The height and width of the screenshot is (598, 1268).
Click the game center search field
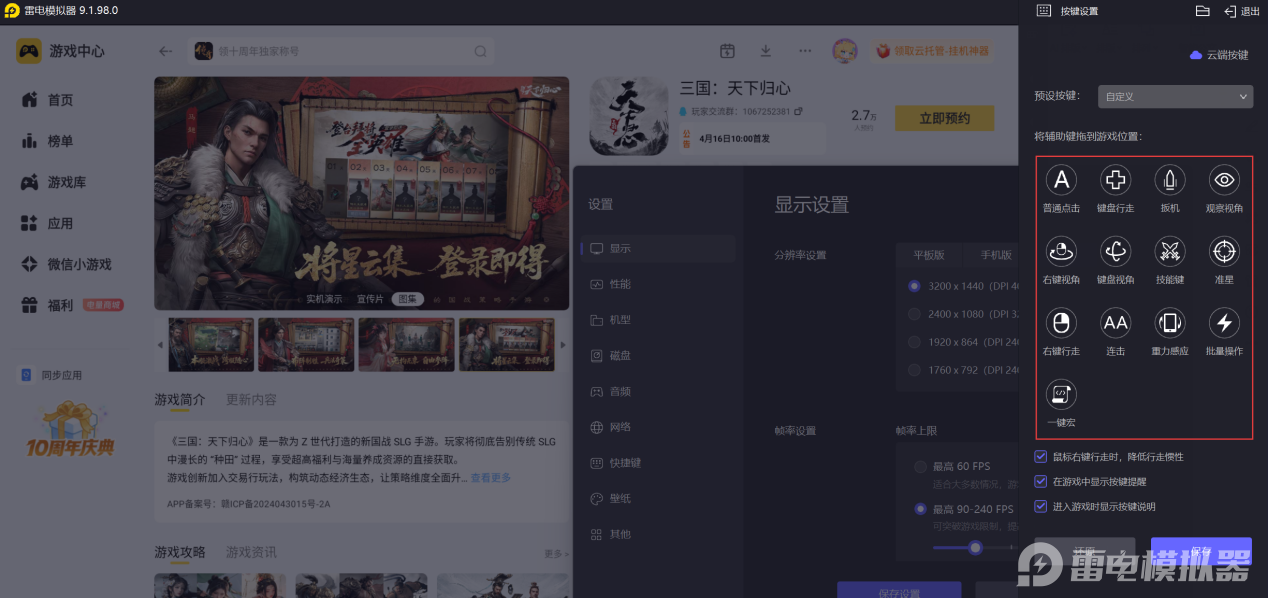tap(342, 51)
